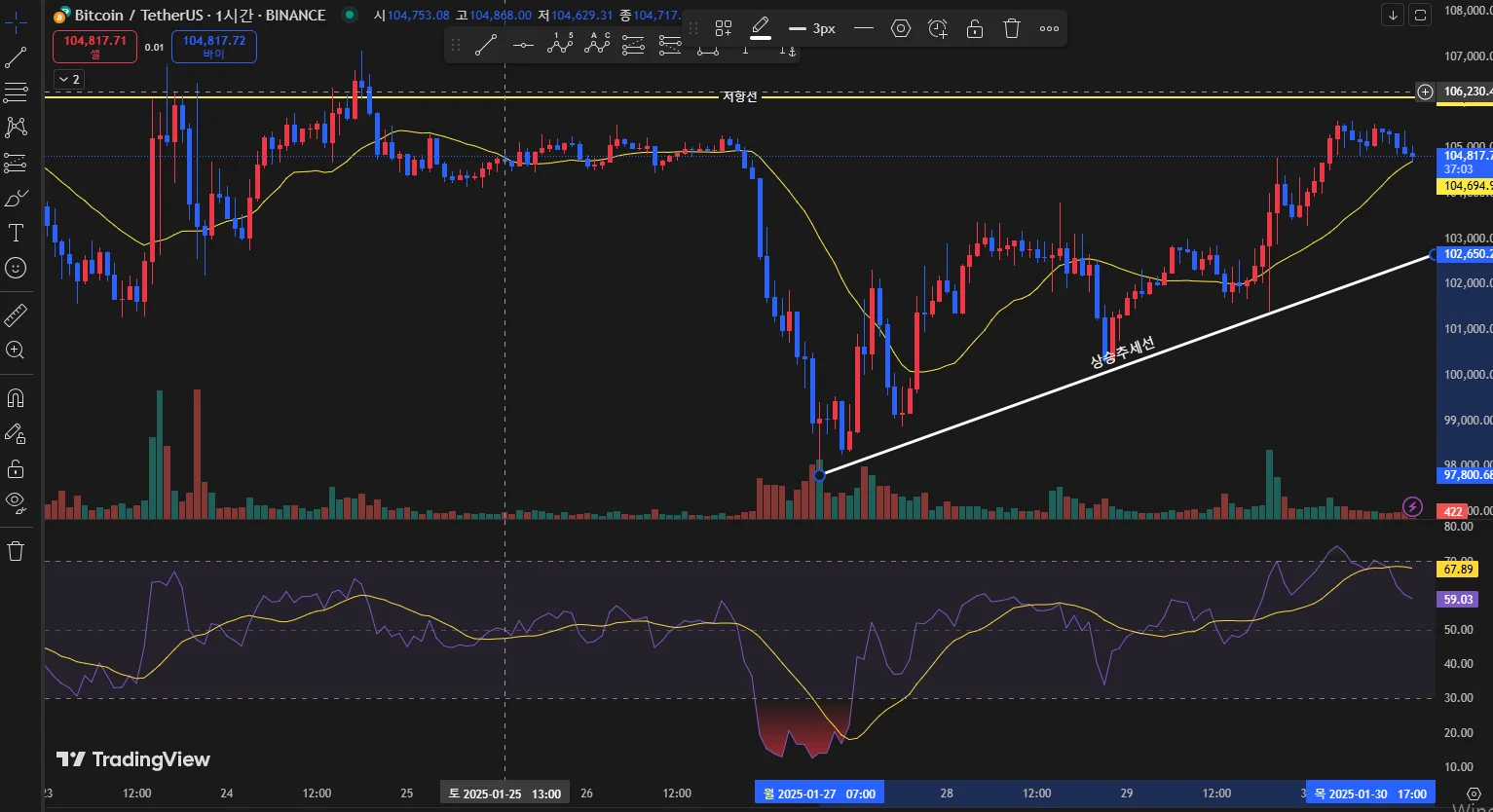Expand the collapsed indicators legend
The image size is (1493, 812).
[x=68, y=79]
